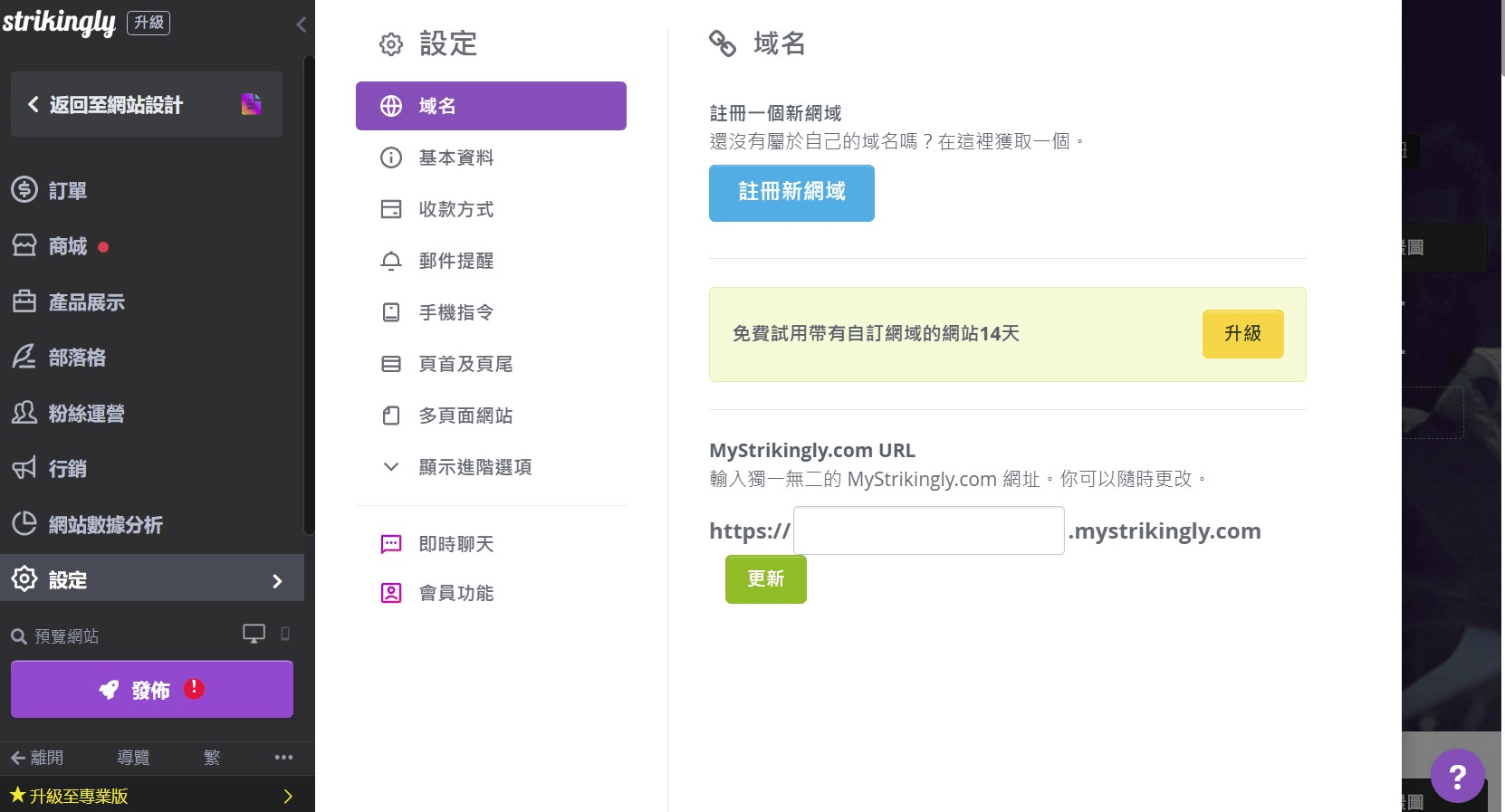Image resolution: width=1505 pixels, height=812 pixels.
Task: Collapse the left sidebar with the arrow
Action: [302, 24]
